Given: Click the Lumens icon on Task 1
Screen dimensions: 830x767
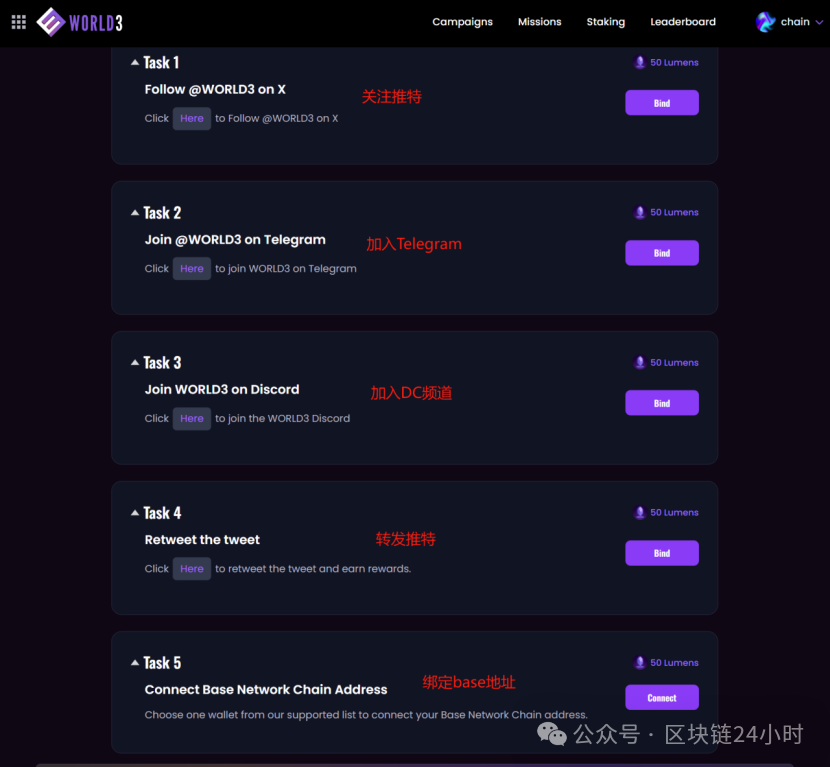Looking at the screenshot, I should pos(639,62).
